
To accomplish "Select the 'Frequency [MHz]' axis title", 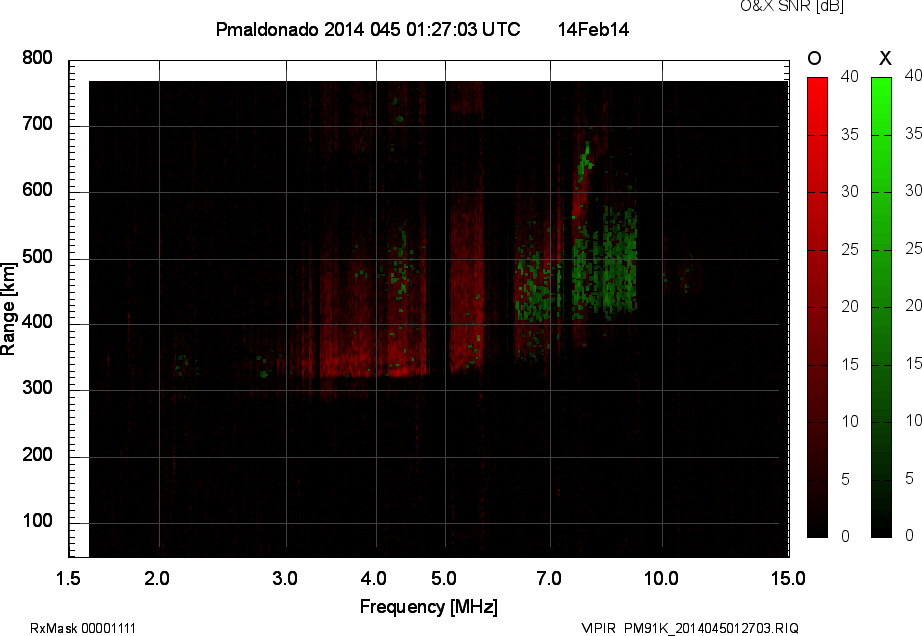I will (429, 607).
